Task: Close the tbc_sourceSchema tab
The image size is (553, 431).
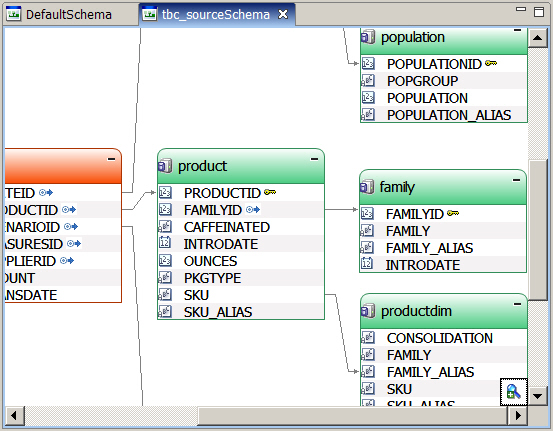Action: 283,14
